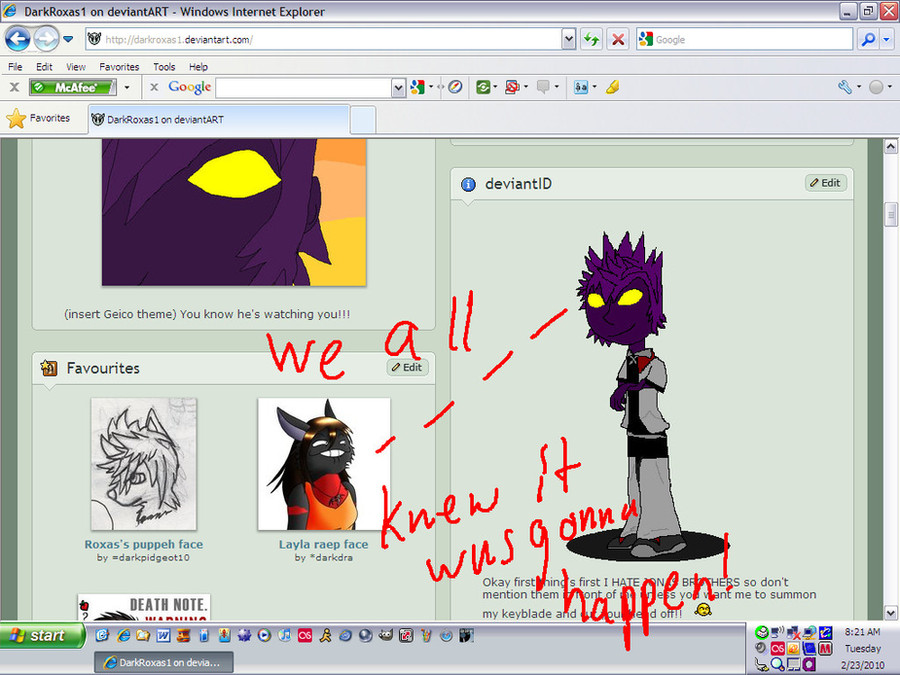
Task: Click the Google toolbar logo
Action: (189, 87)
